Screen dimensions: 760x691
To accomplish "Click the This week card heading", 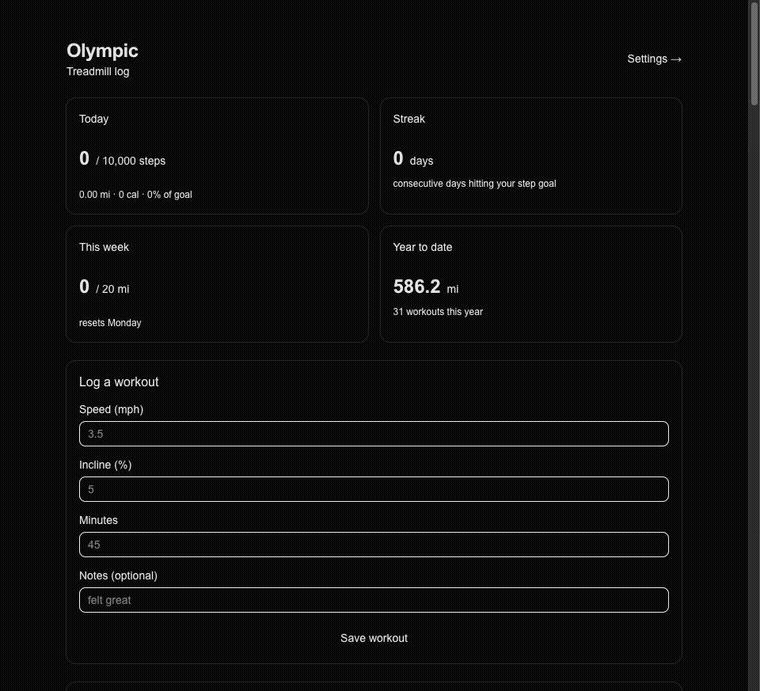I will pyautogui.click(x=104, y=247).
